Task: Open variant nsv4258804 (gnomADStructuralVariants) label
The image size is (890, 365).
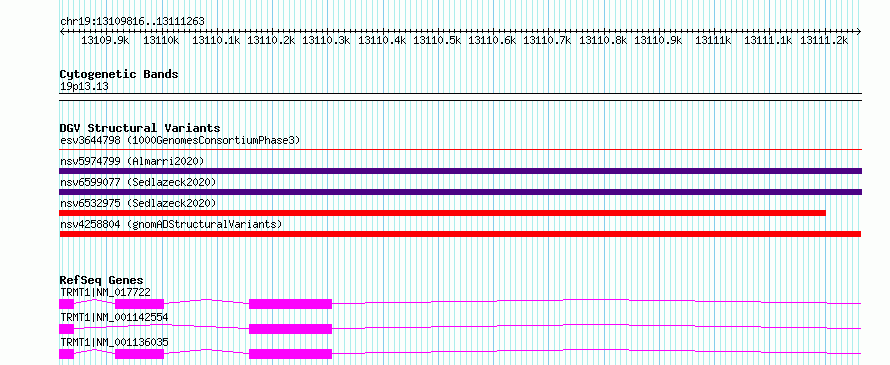Action: [x=171, y=224]
